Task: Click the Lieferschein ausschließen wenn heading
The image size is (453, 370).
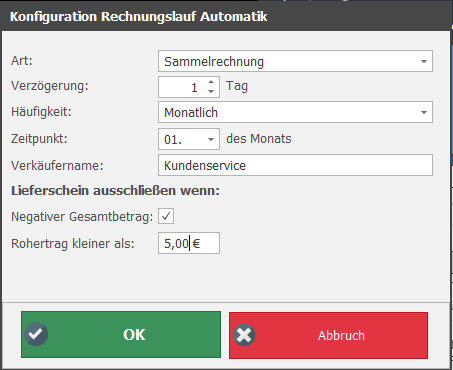Action: point(115,191)
